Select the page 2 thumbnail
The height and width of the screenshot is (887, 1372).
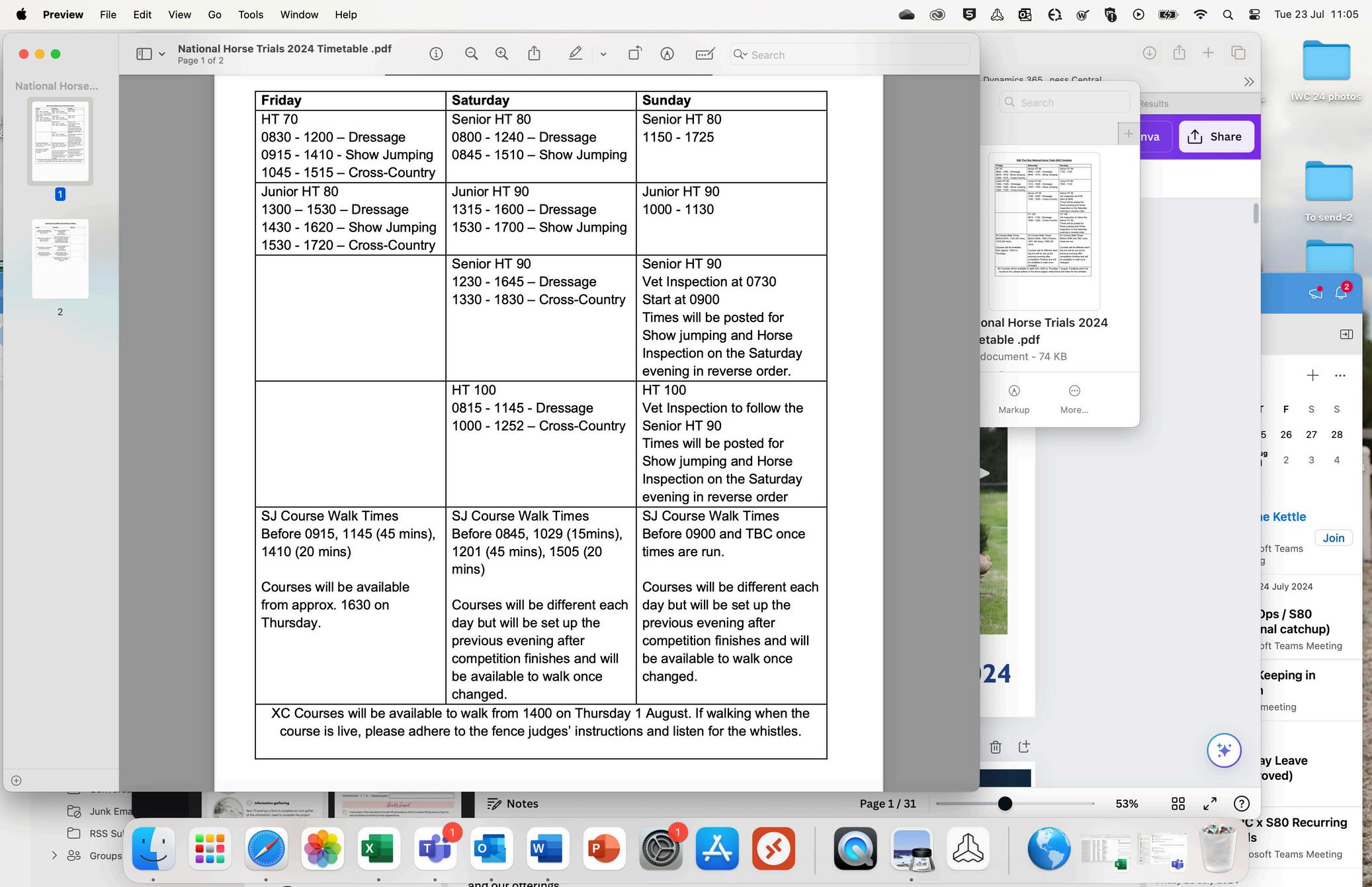(60, 259)
